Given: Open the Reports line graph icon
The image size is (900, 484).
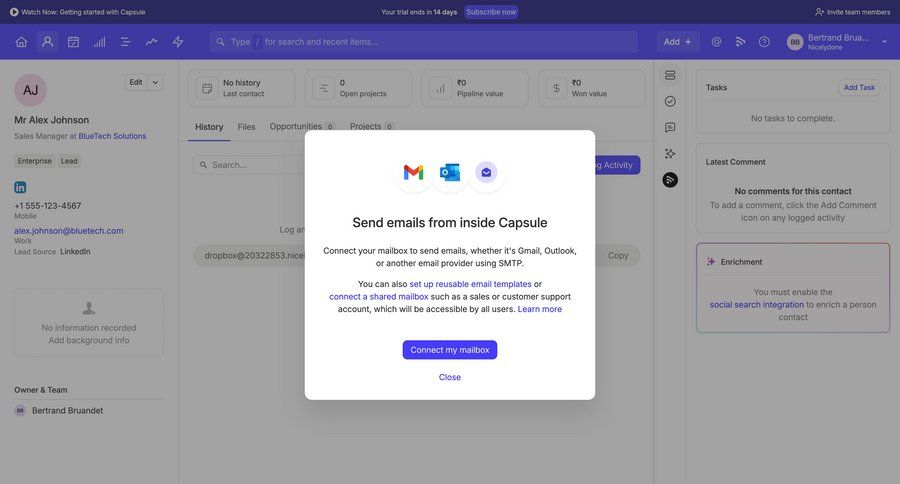Looking at the screenshot, I should click(x=152, y=42).
